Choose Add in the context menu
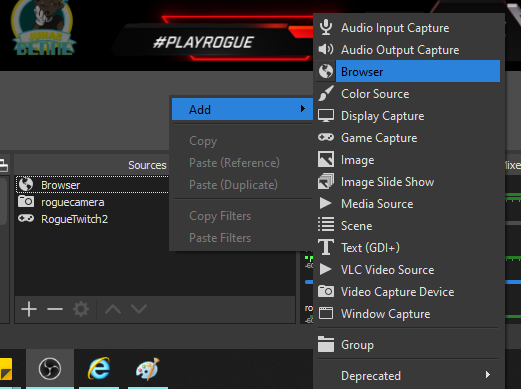 [x=242, y=109]
